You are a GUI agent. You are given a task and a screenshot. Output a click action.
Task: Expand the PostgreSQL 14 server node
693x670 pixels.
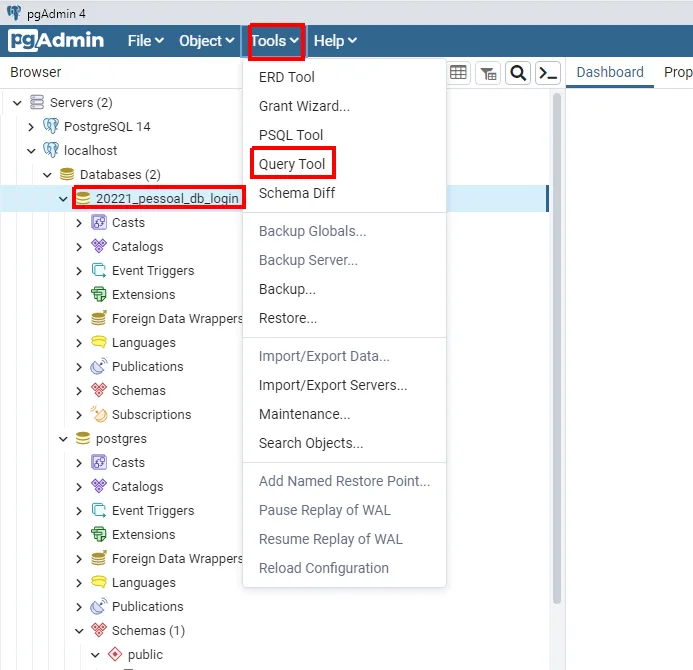31,127
